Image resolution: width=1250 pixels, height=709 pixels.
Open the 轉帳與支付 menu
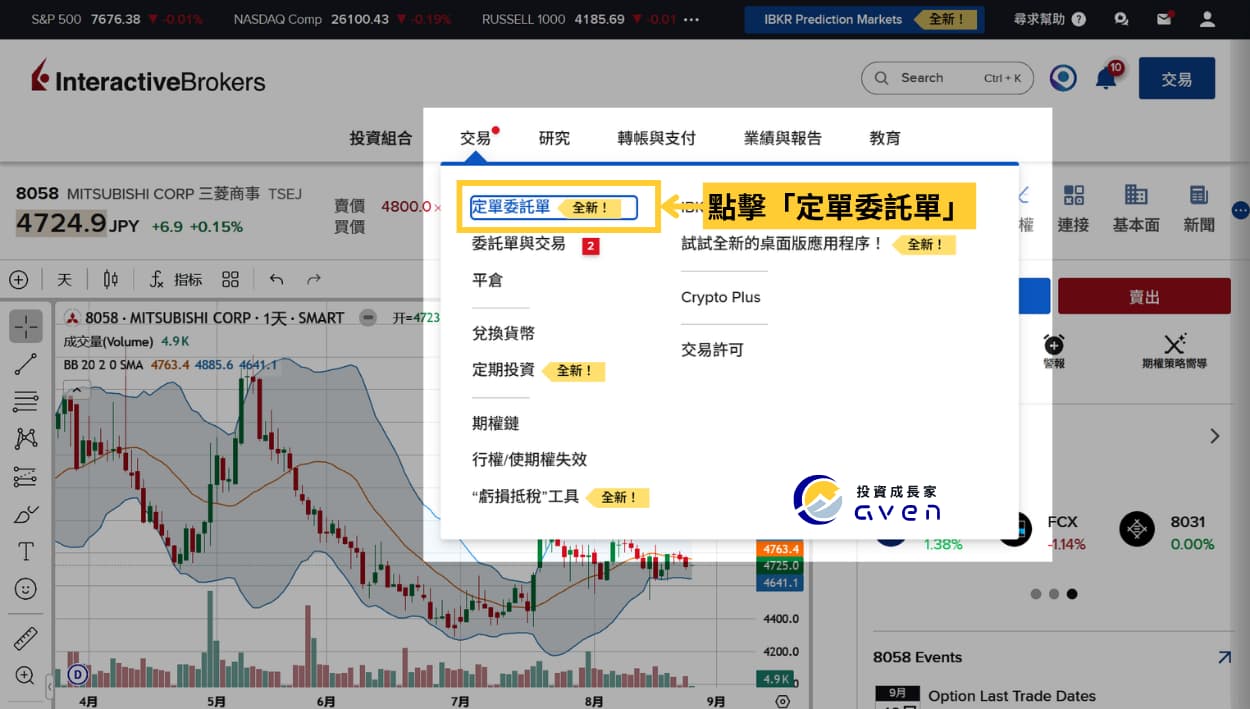(x=656, y=138)
